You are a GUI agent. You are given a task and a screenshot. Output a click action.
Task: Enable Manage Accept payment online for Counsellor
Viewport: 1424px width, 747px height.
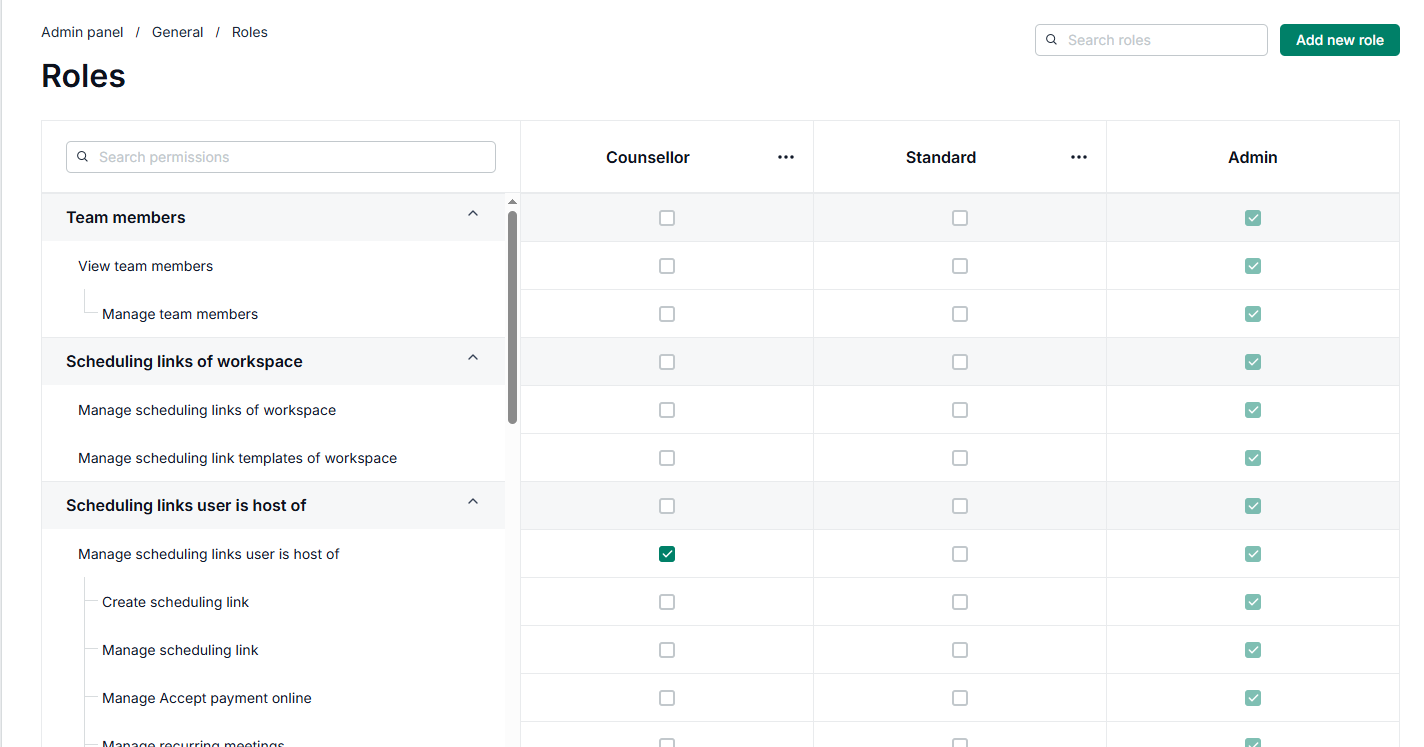click(x=667, y=698)
